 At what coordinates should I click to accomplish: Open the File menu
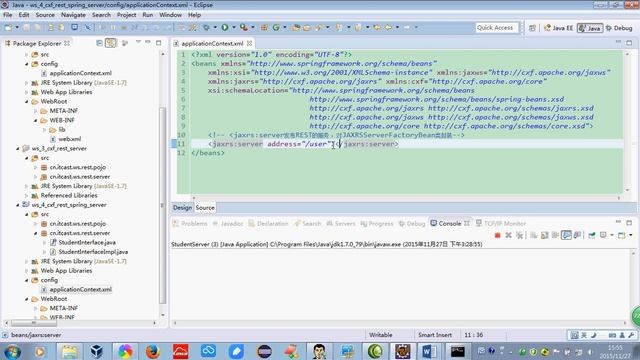(8, 15)
